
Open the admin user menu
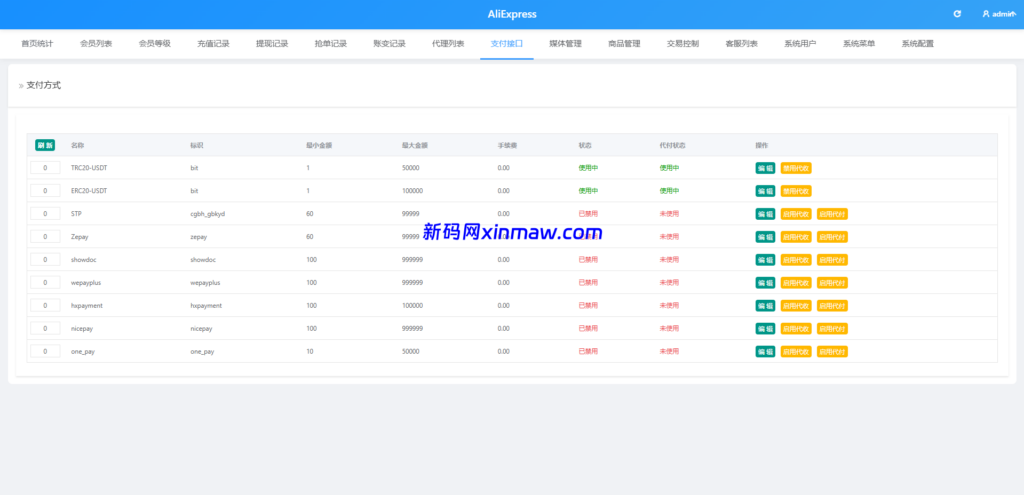click(x=998, y=14)
